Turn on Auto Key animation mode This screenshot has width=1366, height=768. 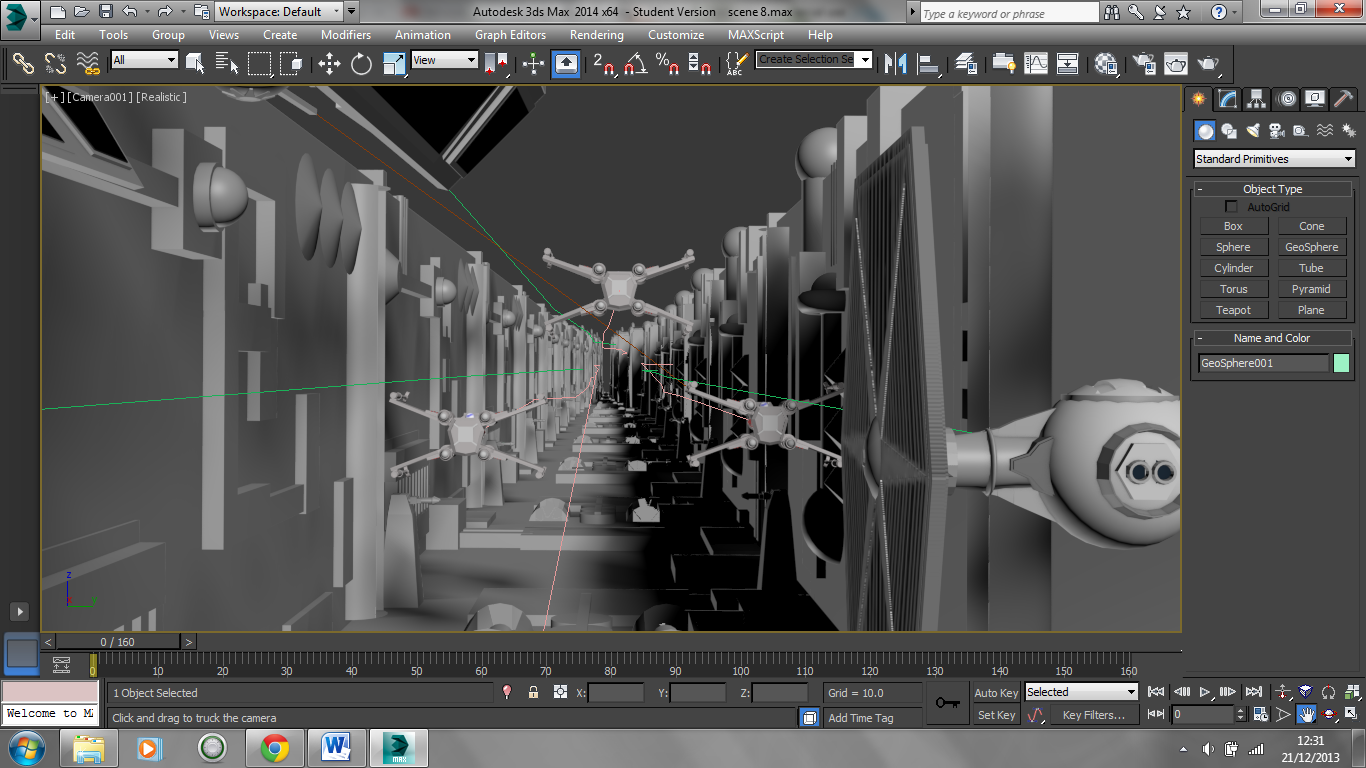pos(996,692)
